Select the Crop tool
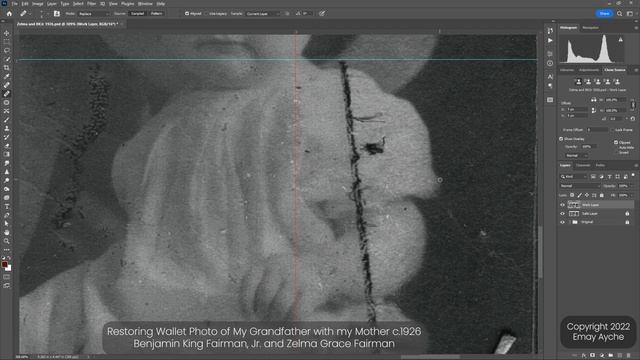 [7, 68]
